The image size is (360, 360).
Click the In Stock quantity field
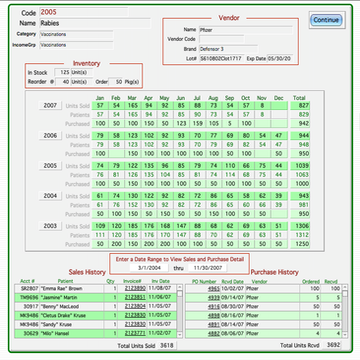tap(62, 72)
